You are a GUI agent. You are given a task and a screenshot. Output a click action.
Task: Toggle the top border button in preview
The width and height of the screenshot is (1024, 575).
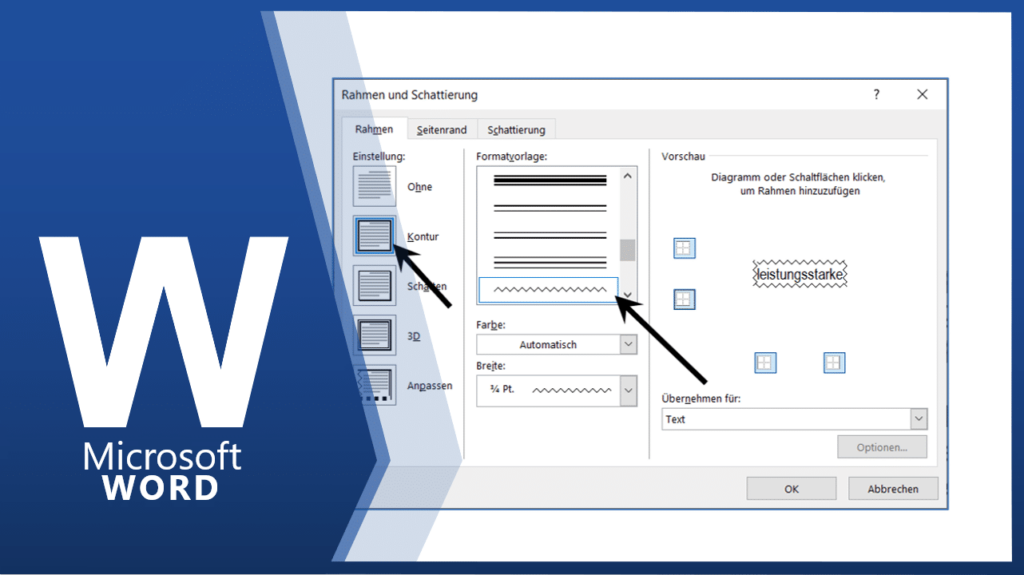(684, 248)
